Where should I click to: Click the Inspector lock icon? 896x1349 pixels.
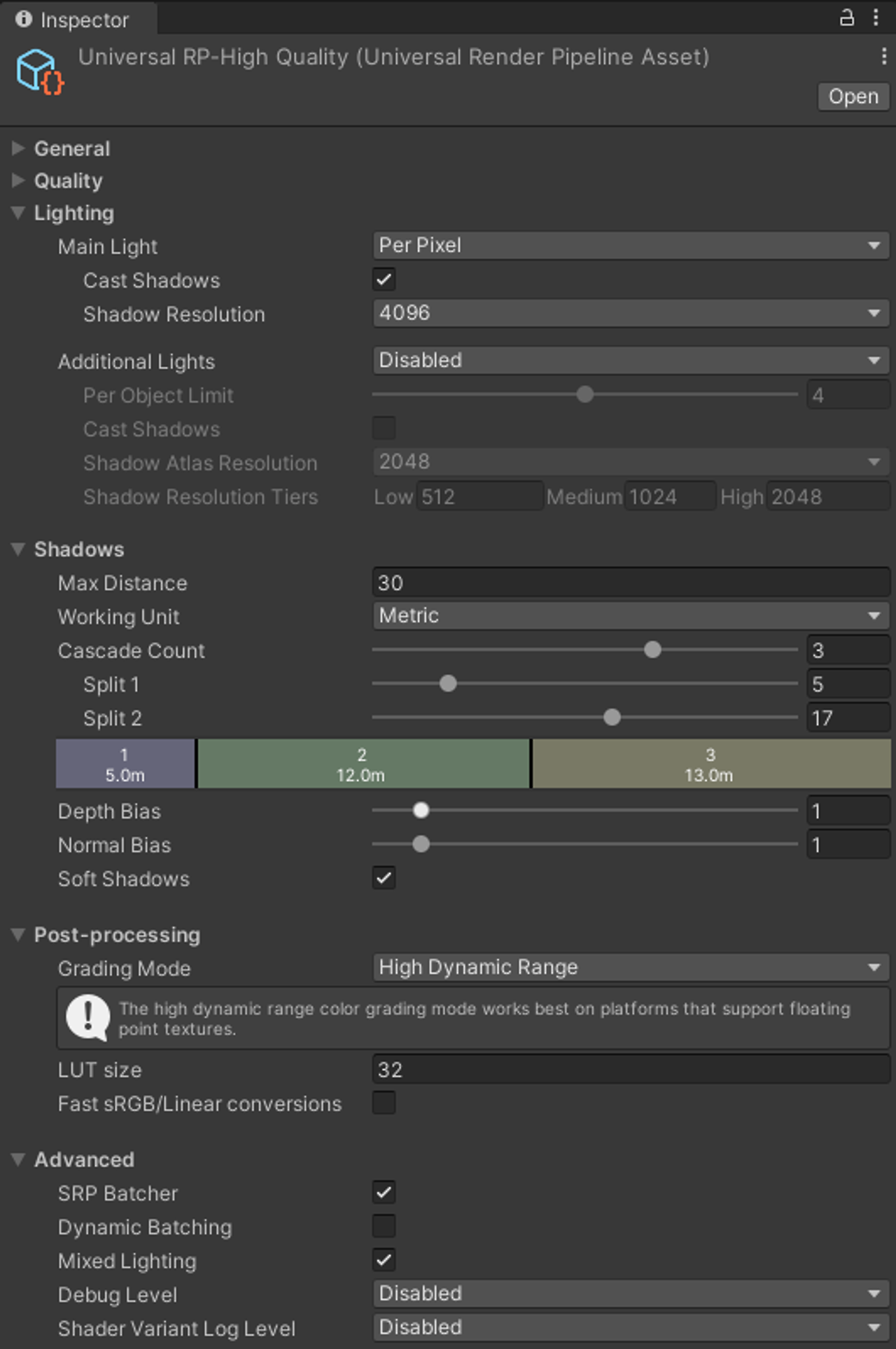click(846, 18)
